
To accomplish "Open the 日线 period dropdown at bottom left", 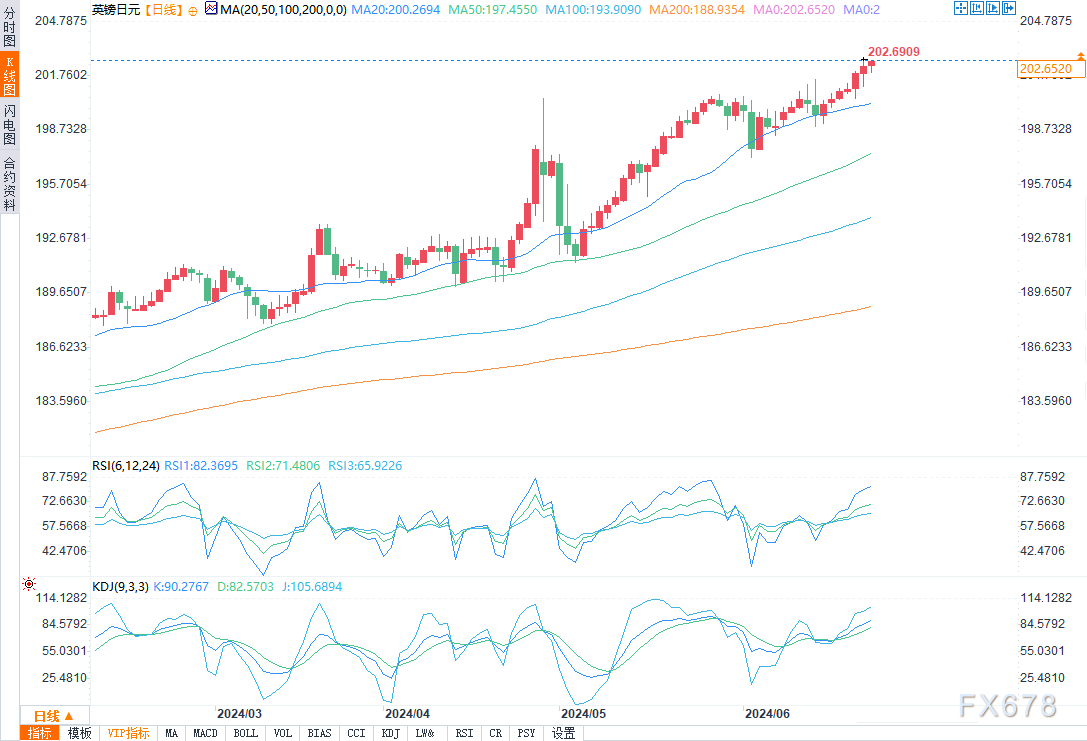I will tap(55, 716).
